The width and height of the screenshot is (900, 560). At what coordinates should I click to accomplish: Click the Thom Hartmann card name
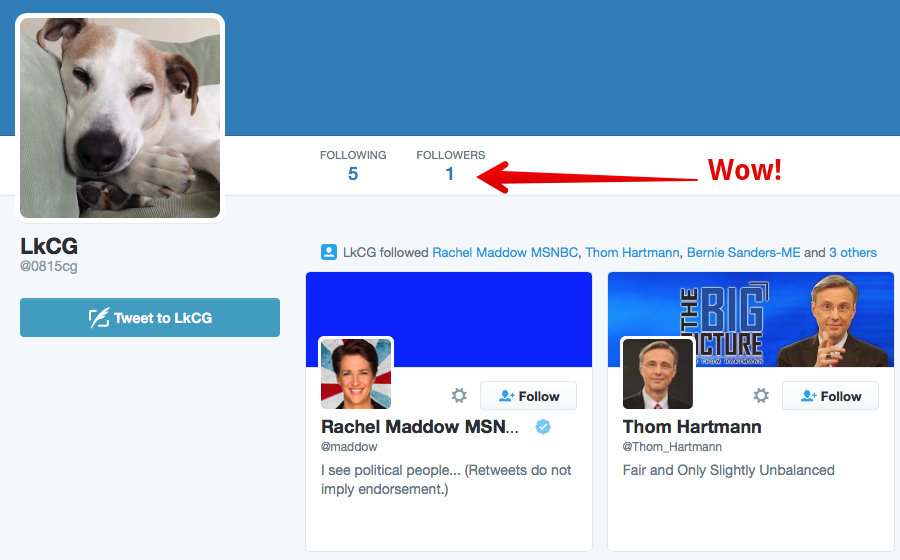(x=692, y=426)
